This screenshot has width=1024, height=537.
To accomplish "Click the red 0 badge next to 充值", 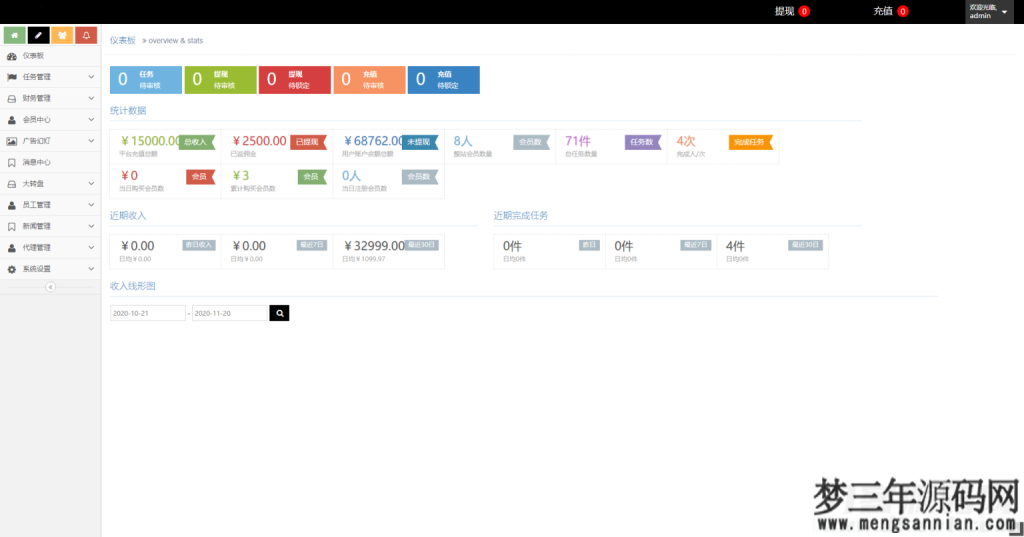I will pyautogui.click(x=903, y=11).
